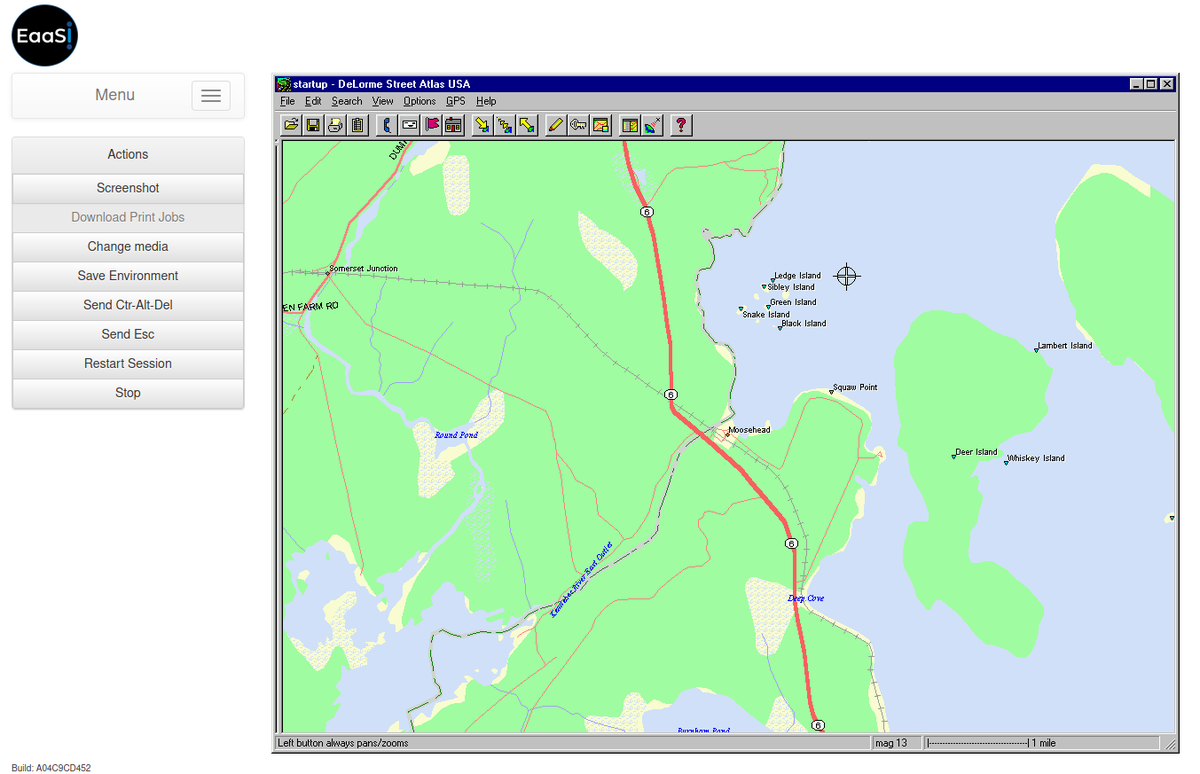Image resolution: width=1200 pixels, height=774 pixels.
Task: Click the Black Island label
Action: [804, 324]
